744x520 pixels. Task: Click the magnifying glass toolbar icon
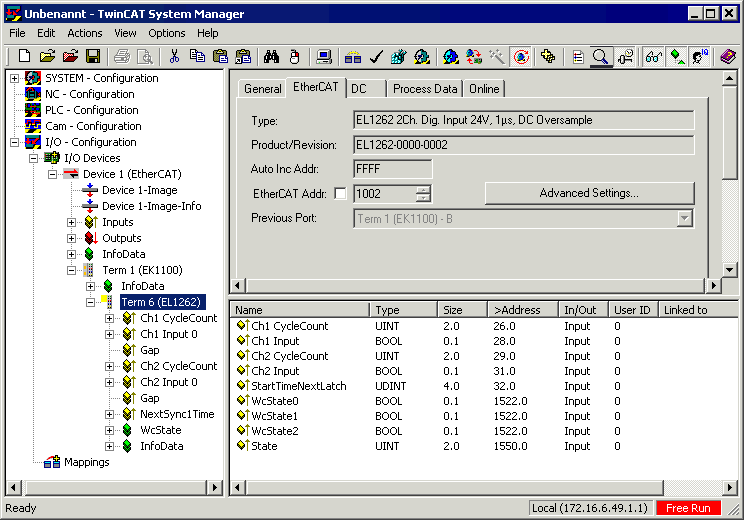coord(601,56)
